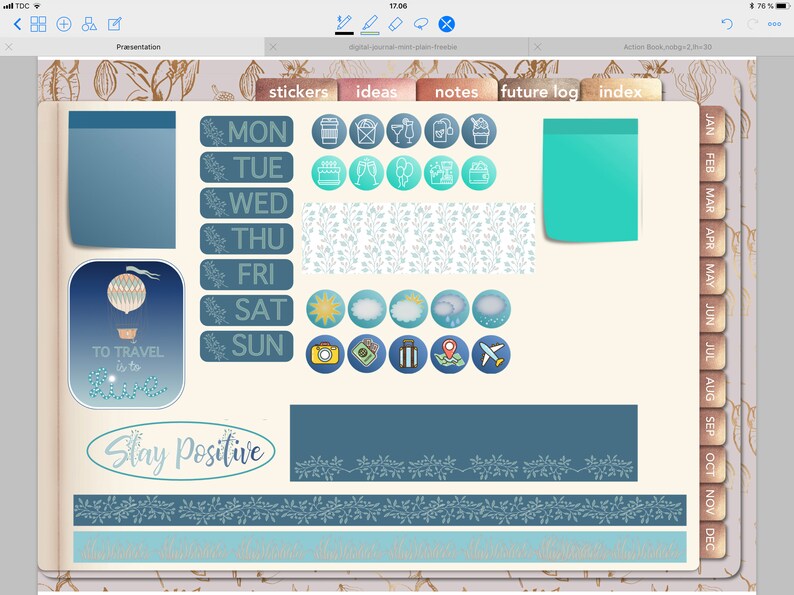The image size is (794, 595).
Task: Tap the airplane travel sticker
Action: 491,354
